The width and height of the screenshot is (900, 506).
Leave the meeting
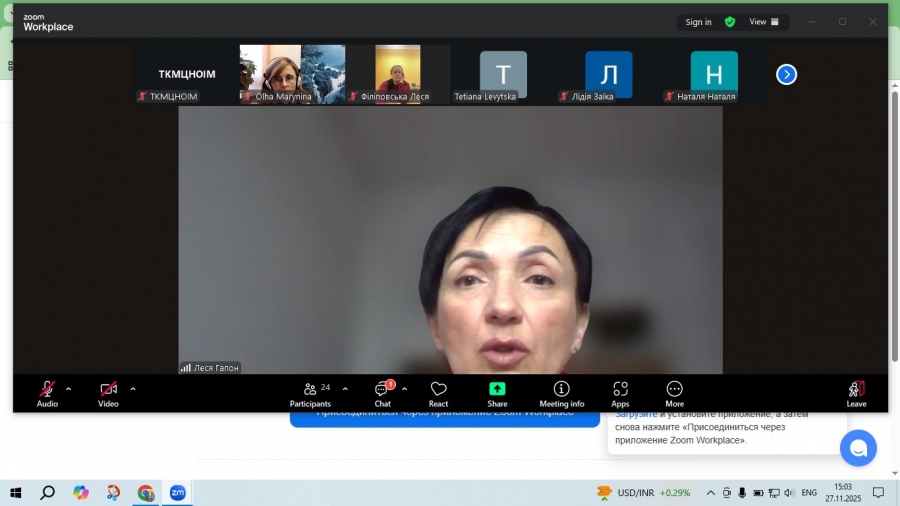click(x=856, y=392)
